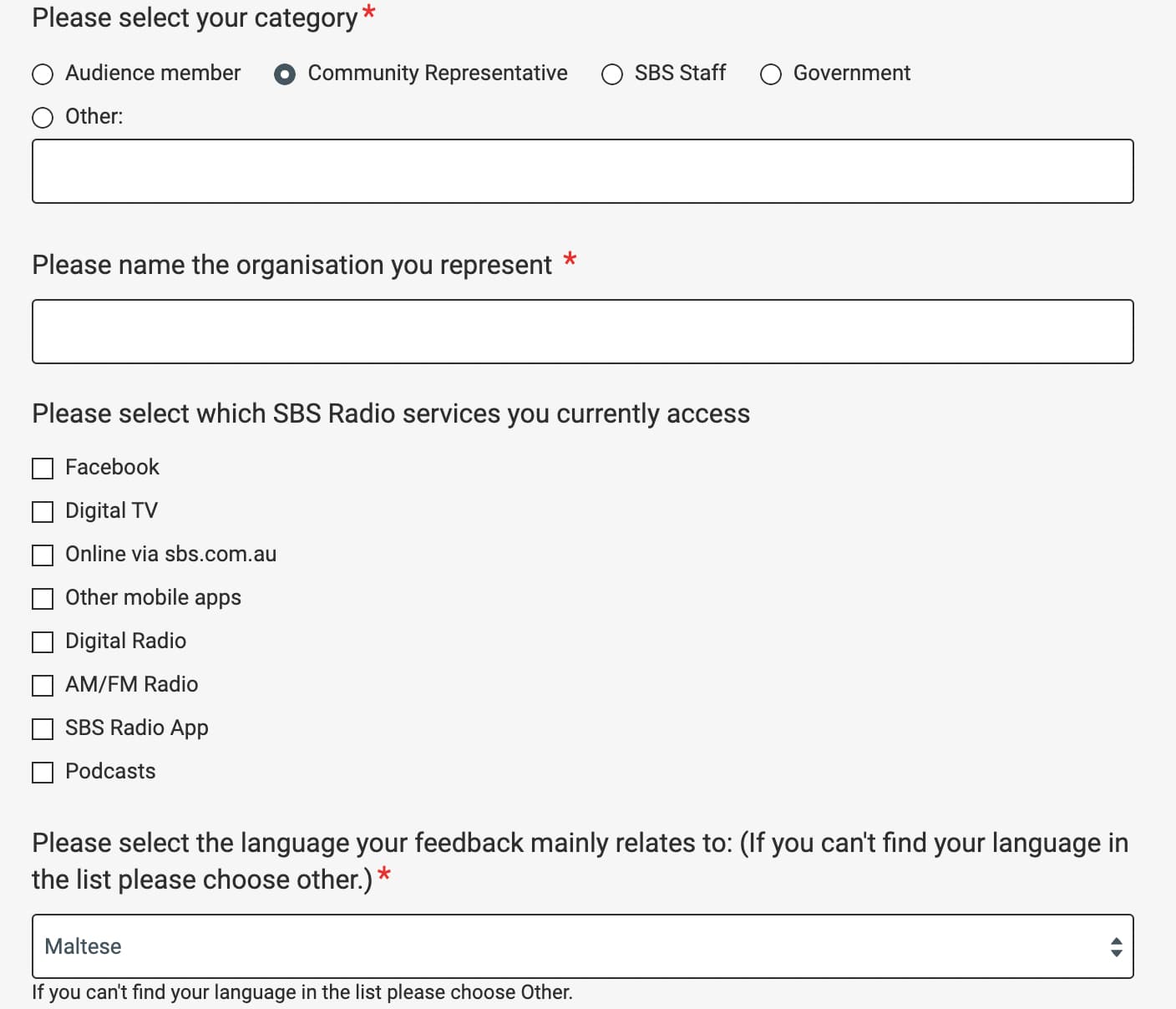The image size is (1176, 1009).
Task: Check the Other mobile apps option
Action: [x=43, y=598]
